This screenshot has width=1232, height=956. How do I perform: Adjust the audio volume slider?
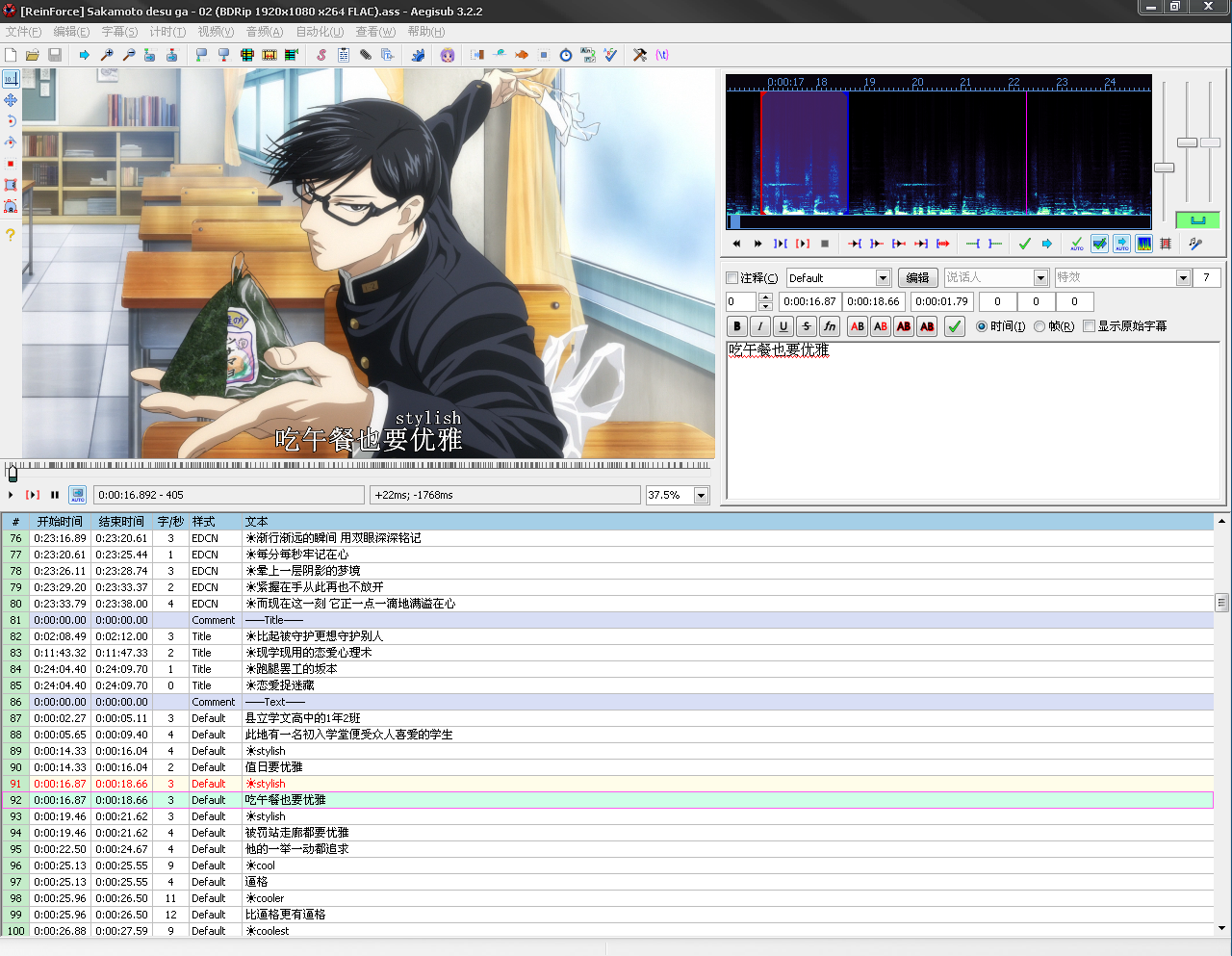[x=1211, y=142]
